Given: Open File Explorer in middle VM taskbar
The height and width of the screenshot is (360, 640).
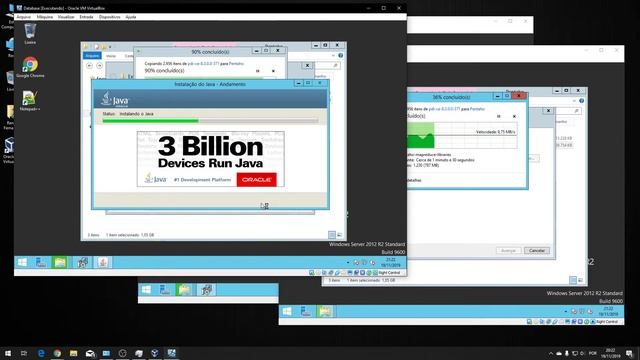Looking at the screenshot, I should (x=184, y=290).
